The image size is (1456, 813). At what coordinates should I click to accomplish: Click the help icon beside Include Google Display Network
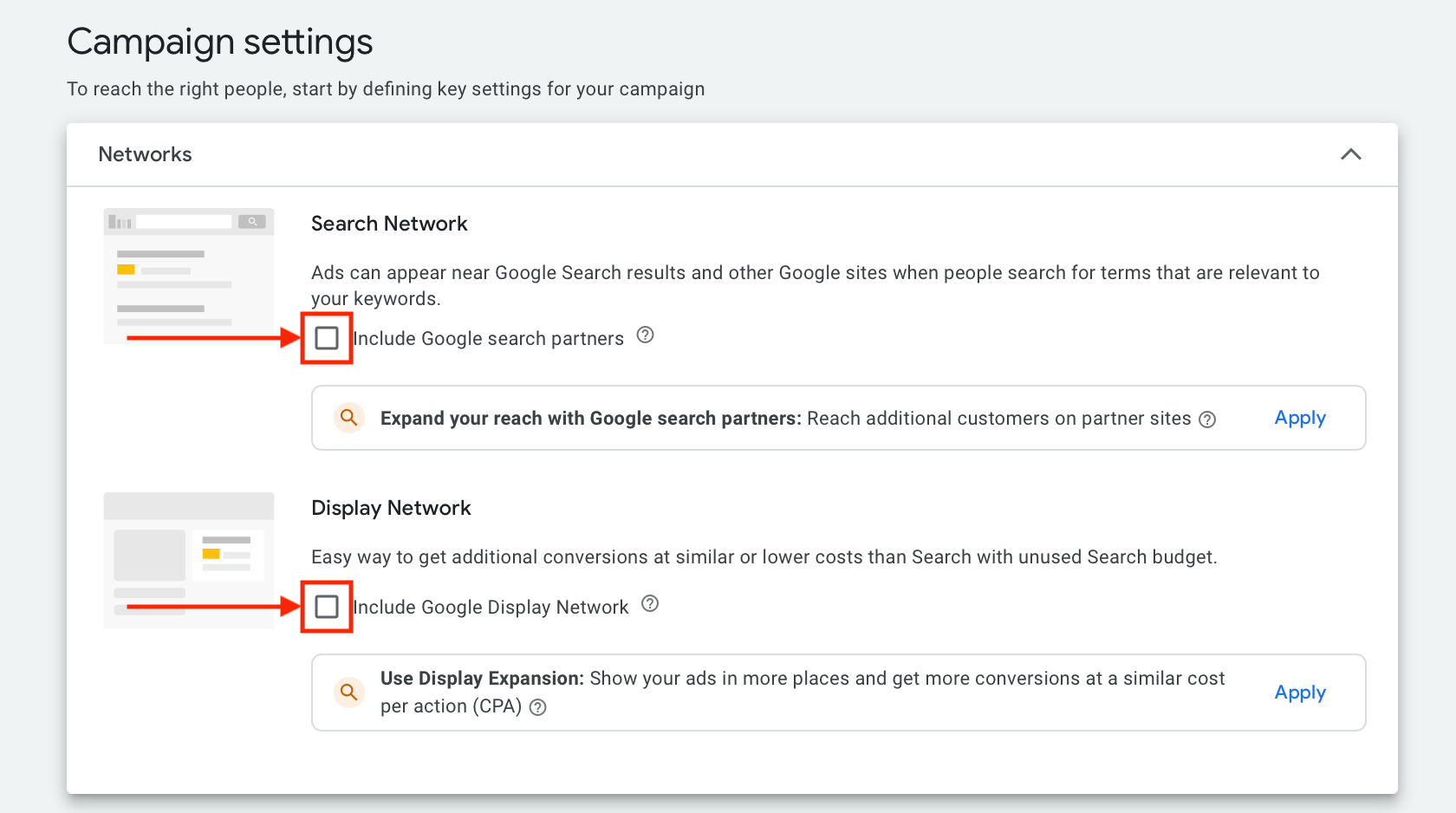650,604
